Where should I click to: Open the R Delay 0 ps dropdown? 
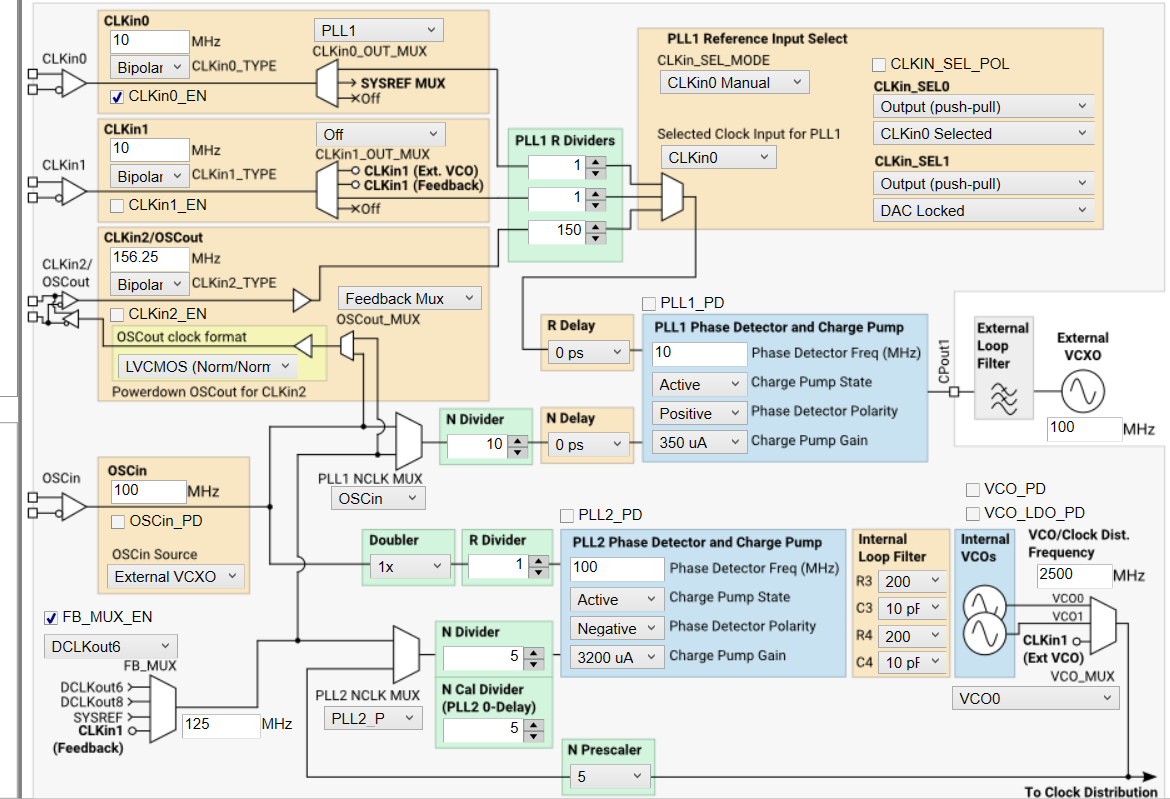pos(589,352)
